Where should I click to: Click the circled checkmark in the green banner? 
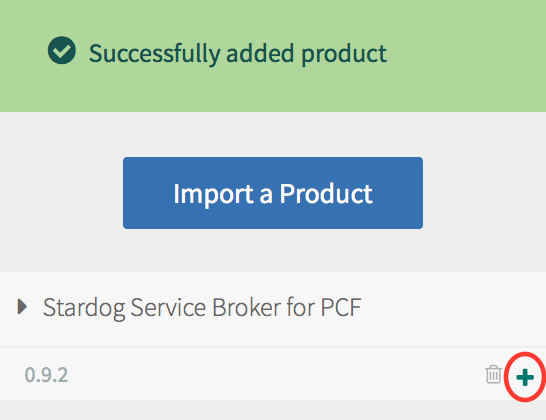pyautogui.click(x=62, y=50)
